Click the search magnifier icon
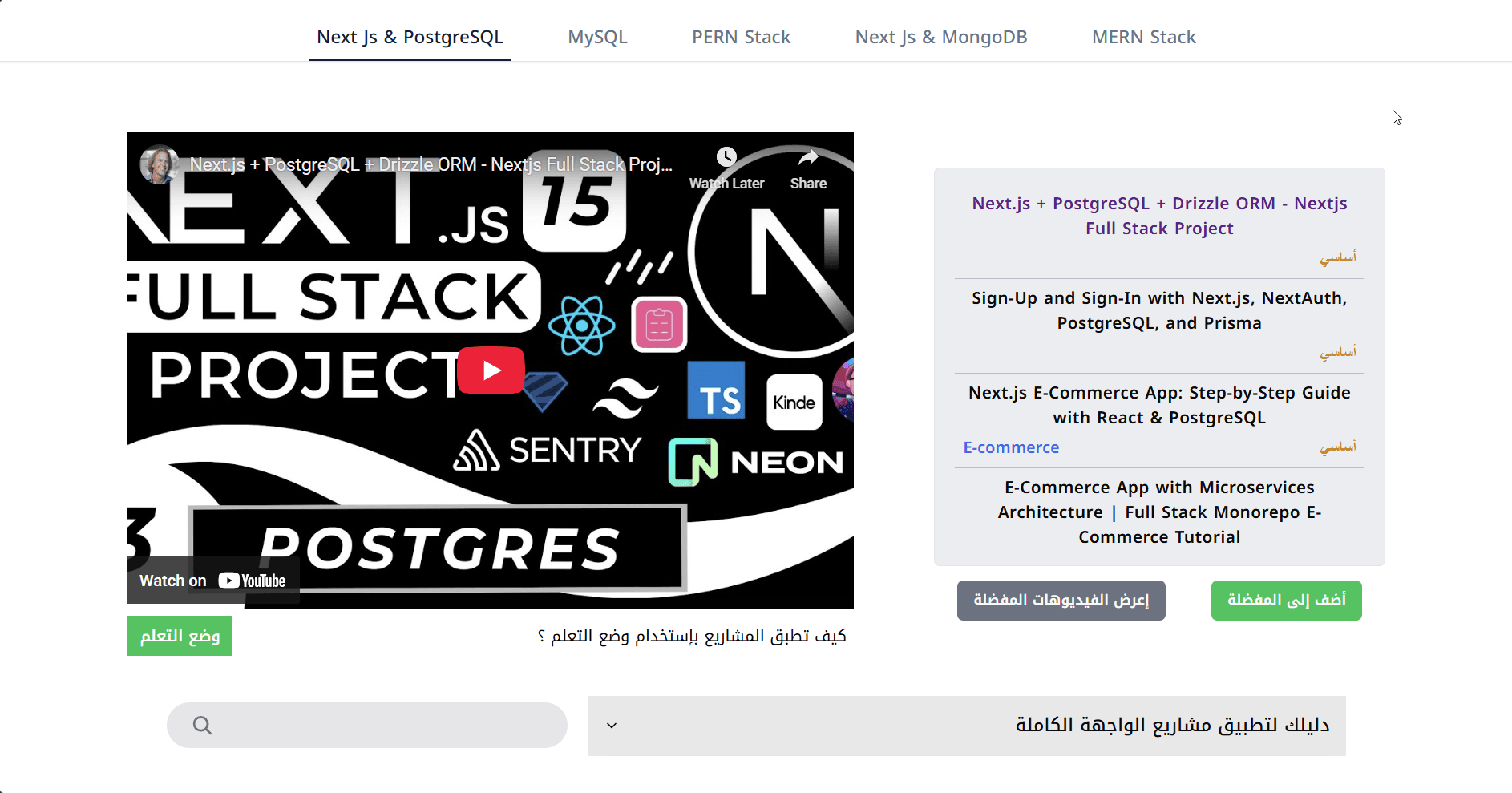This screenshot has width=1512, height=793. pyautogui.click(x=202, y=726)
